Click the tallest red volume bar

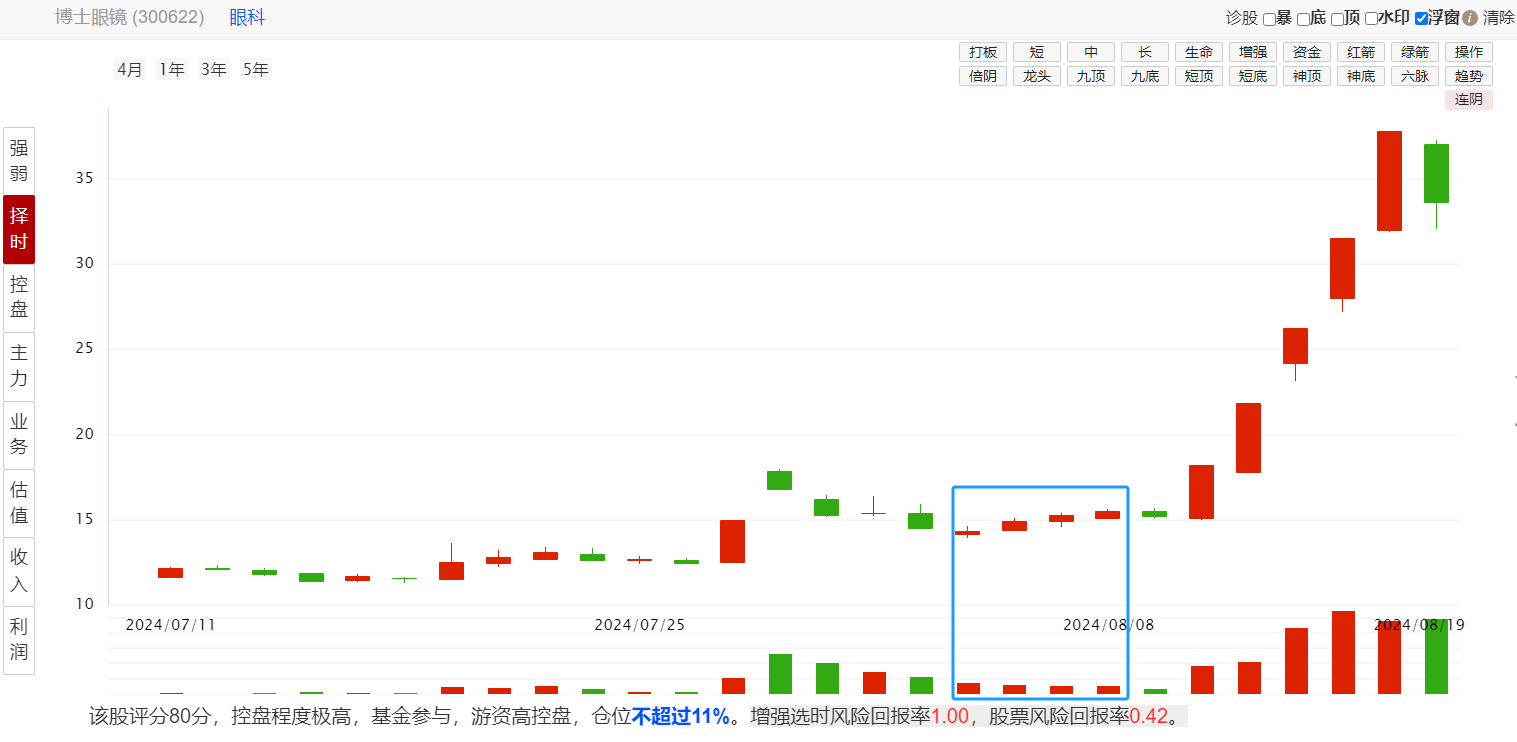(x=1342, y=652)
